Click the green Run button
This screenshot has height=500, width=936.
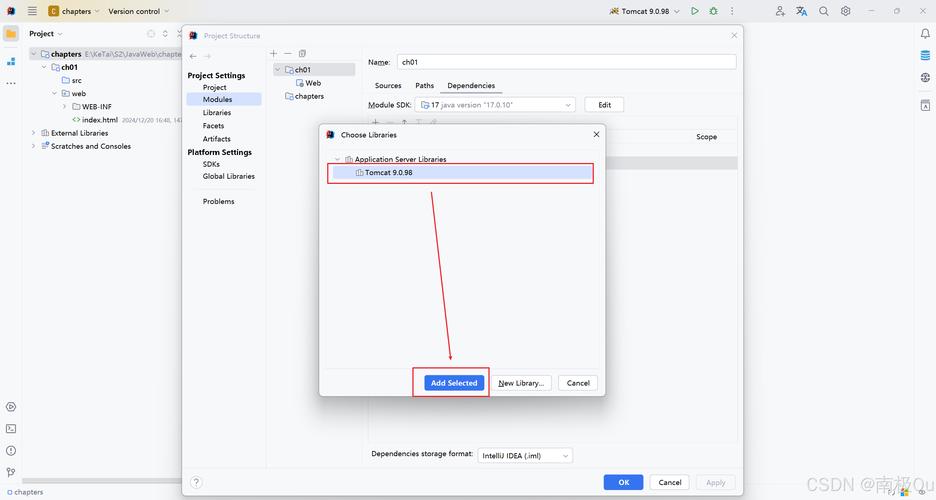click(695, 11)
